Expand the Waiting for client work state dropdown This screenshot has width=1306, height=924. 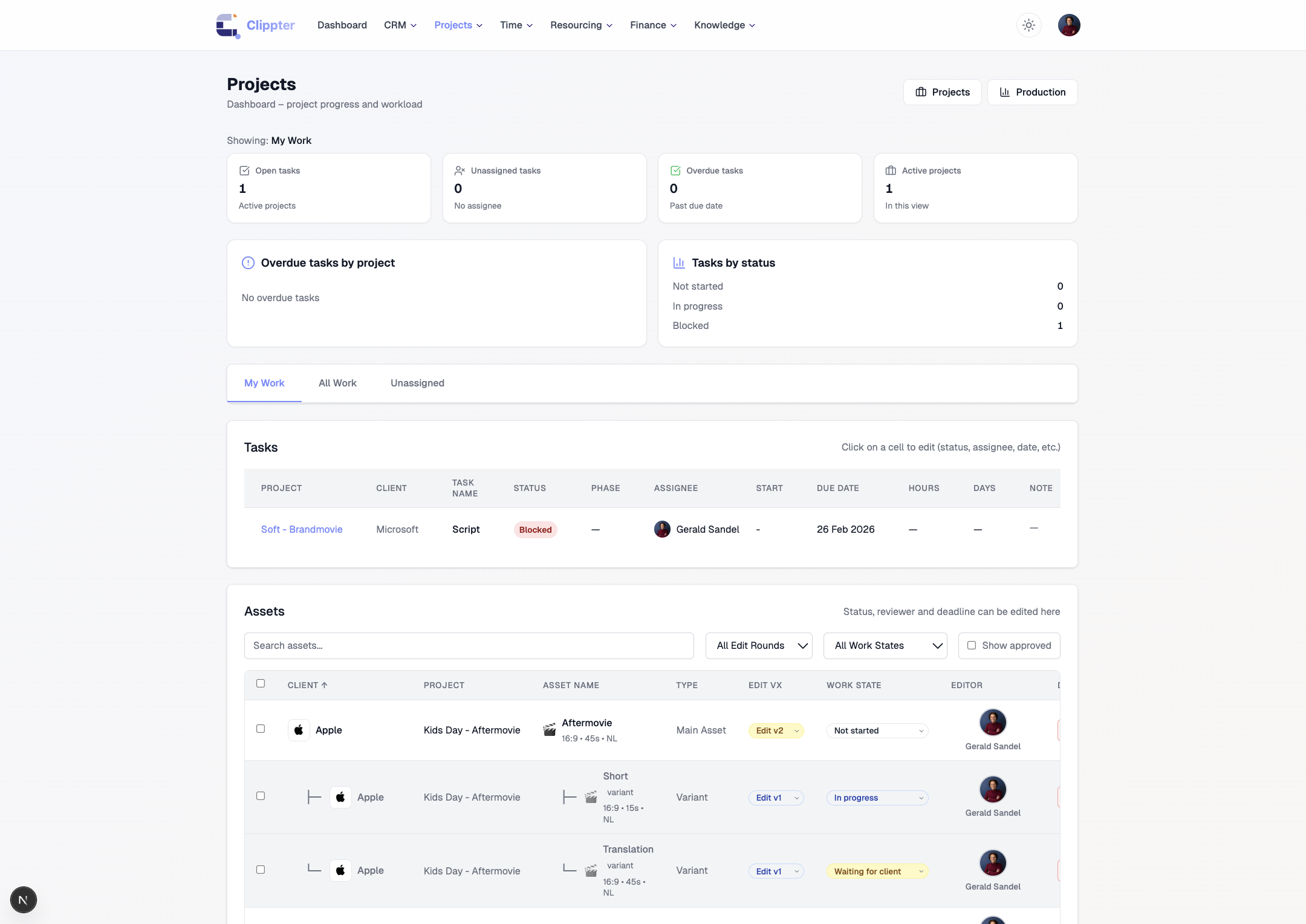[x=877, y=871]
